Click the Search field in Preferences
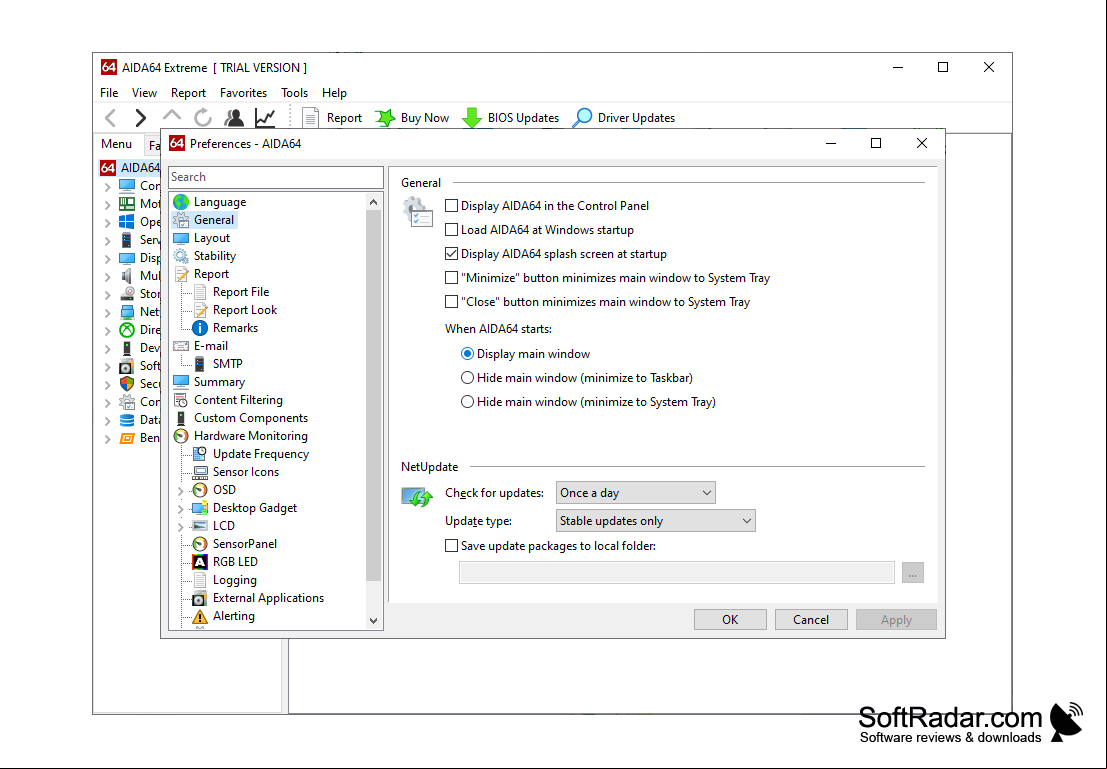 click(275, 177)
